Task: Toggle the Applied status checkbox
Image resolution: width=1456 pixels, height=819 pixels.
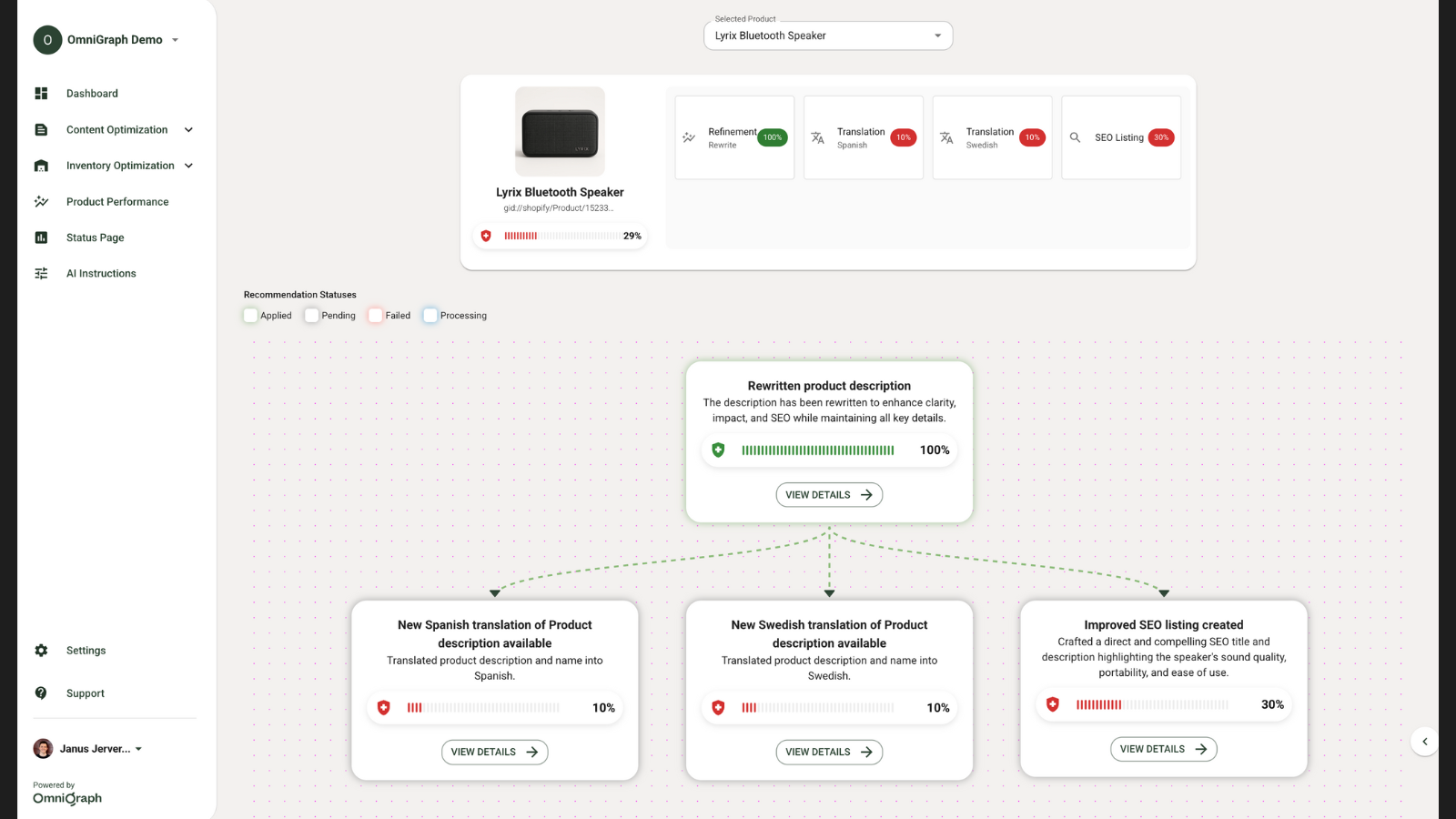Action: tap(250, 316)
